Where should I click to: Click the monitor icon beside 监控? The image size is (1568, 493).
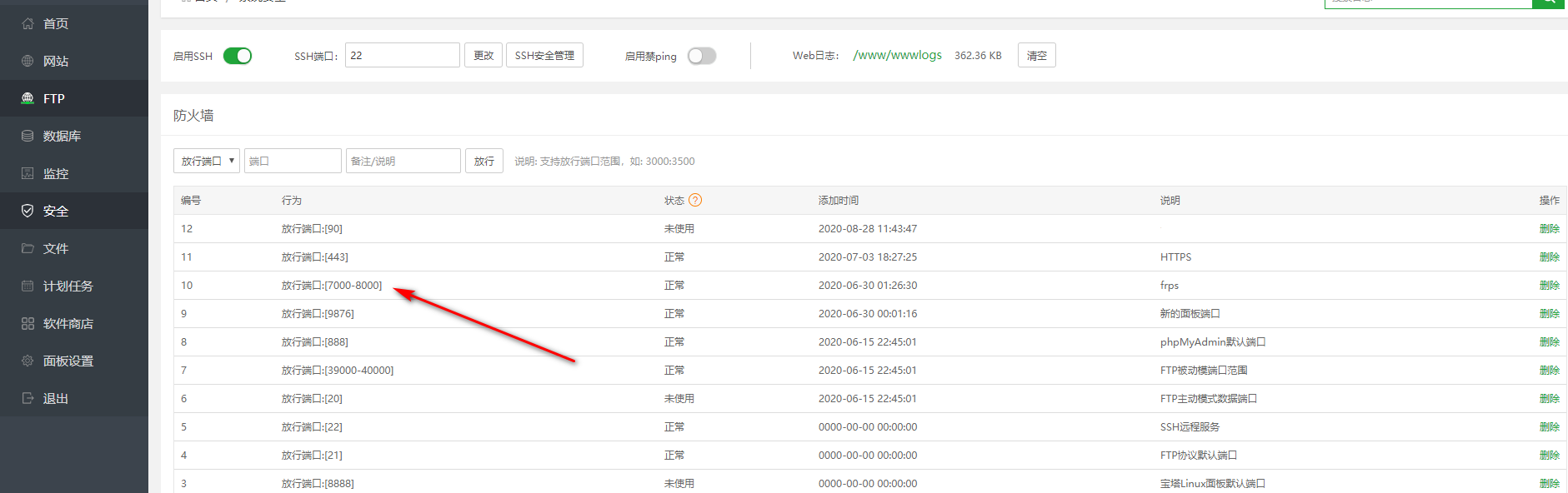tap(28, 173)
